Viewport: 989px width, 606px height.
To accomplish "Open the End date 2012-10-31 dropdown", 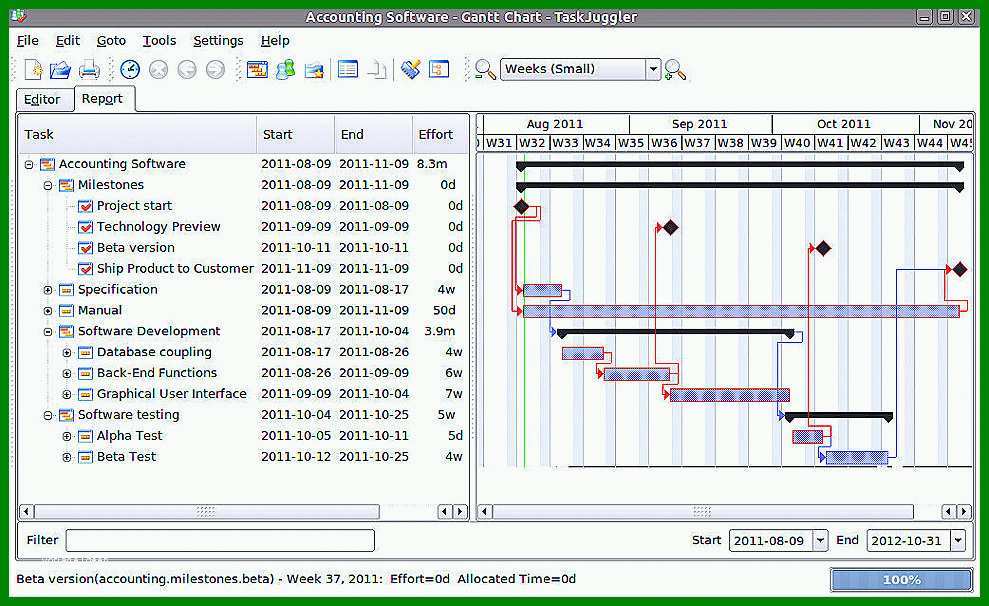I will [958, 540].
